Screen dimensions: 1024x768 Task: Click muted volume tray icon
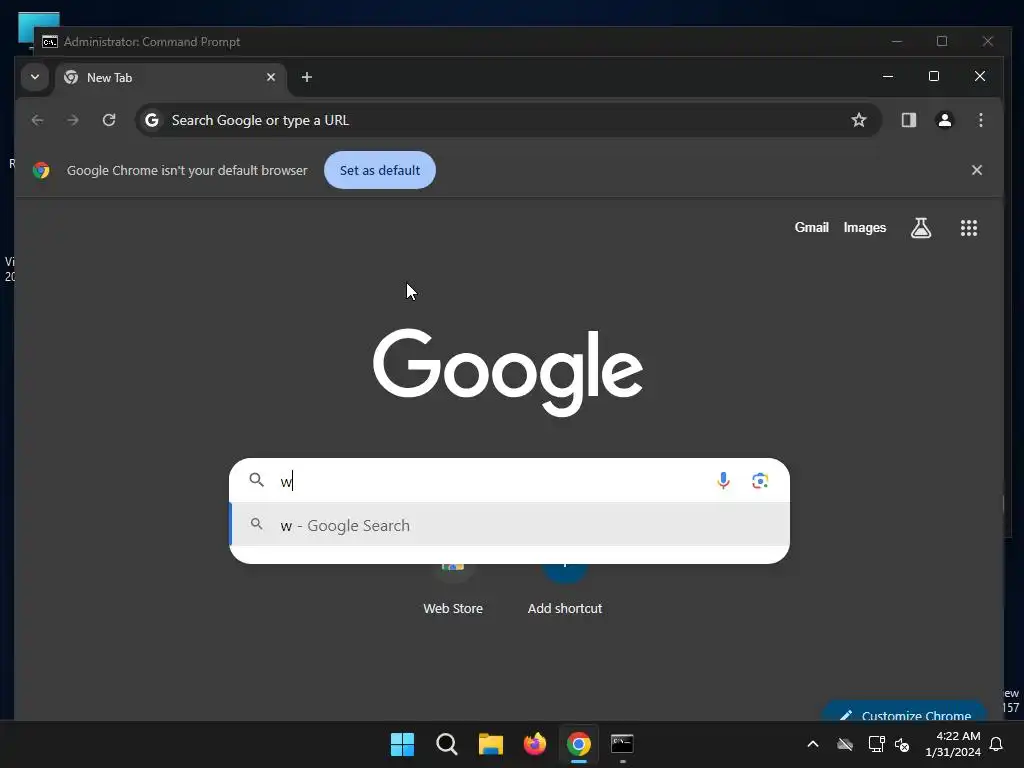(x=903, y=744)
